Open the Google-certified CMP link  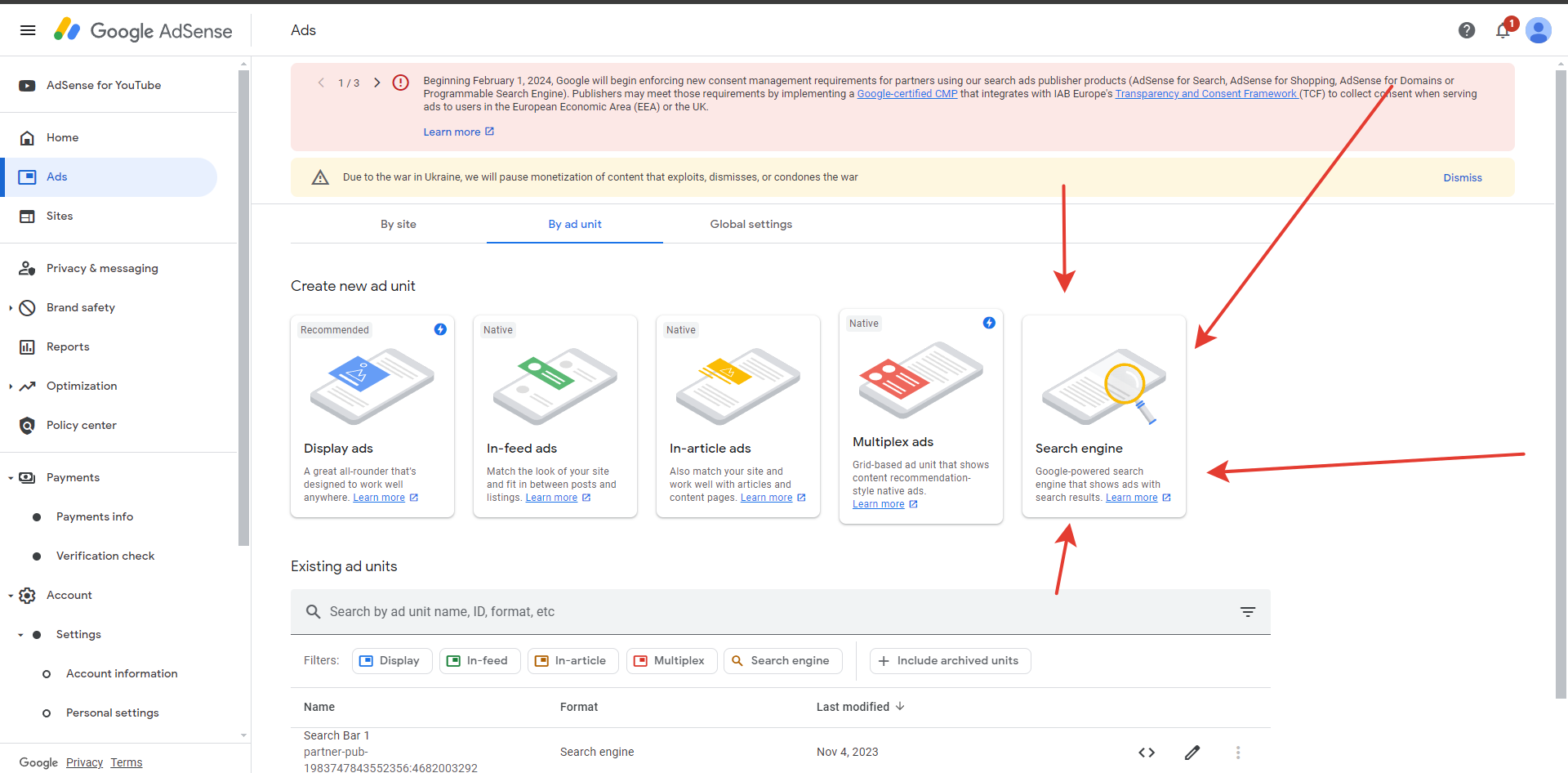pyautogui.click(x=907, y=94)
